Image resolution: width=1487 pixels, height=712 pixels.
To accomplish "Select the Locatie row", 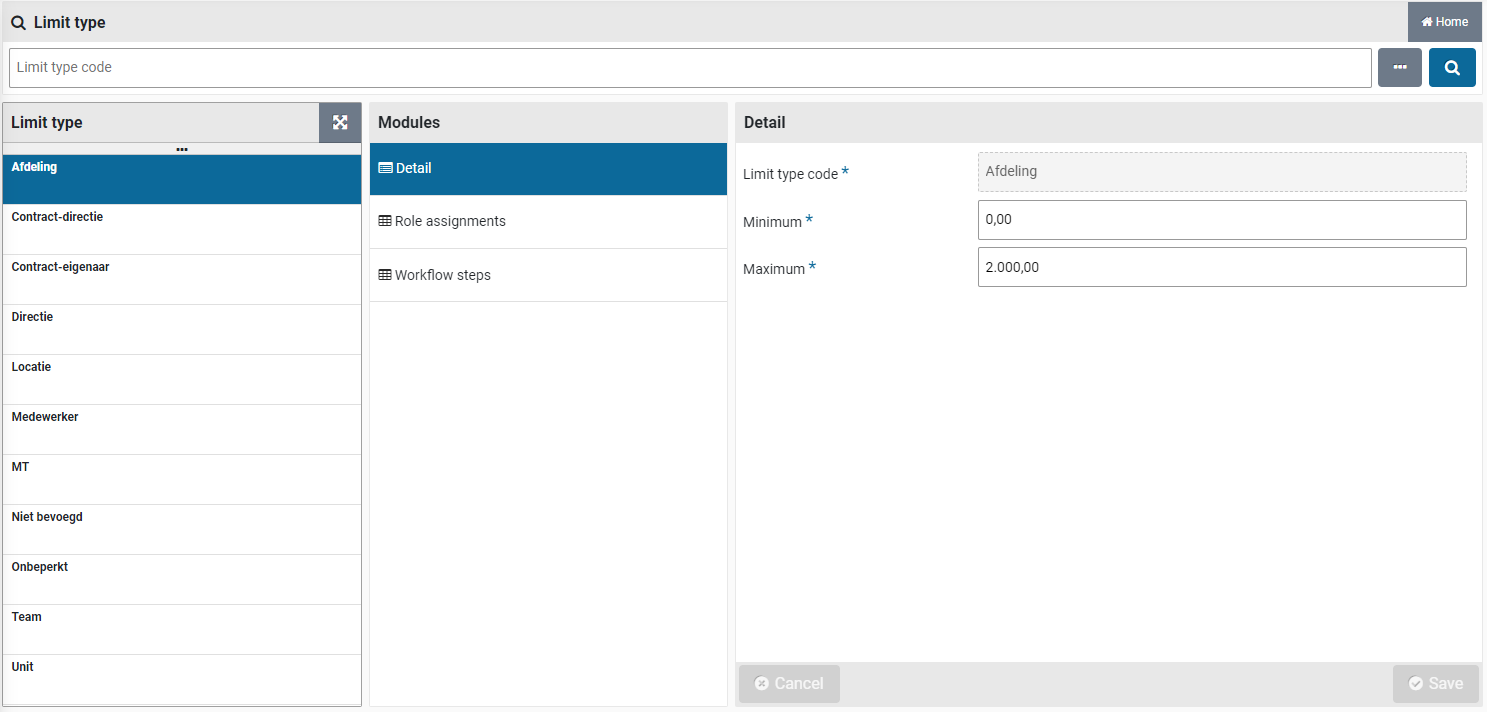I will 181,379.
